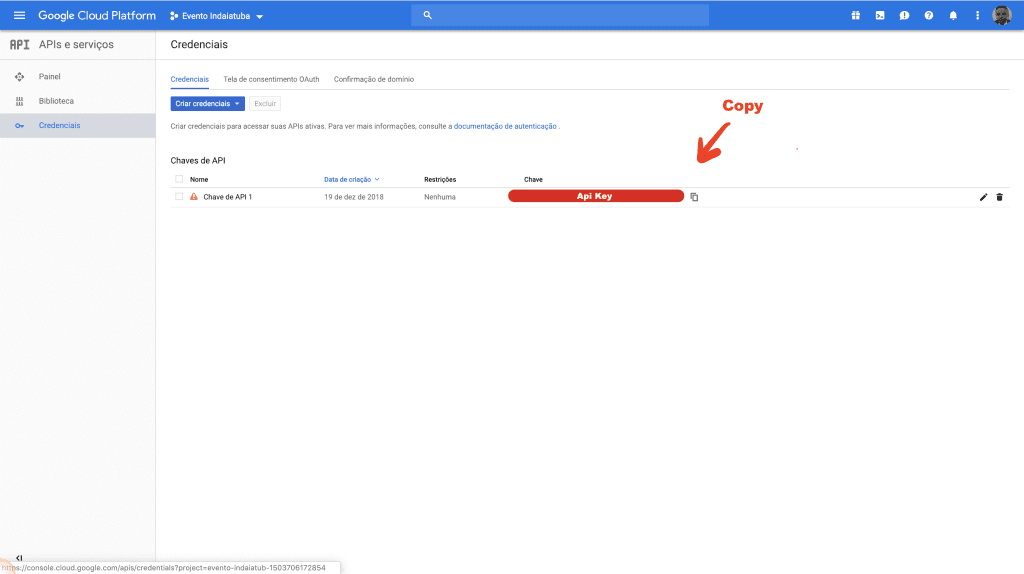Check the Chave de API 1 checkbox

179,197
